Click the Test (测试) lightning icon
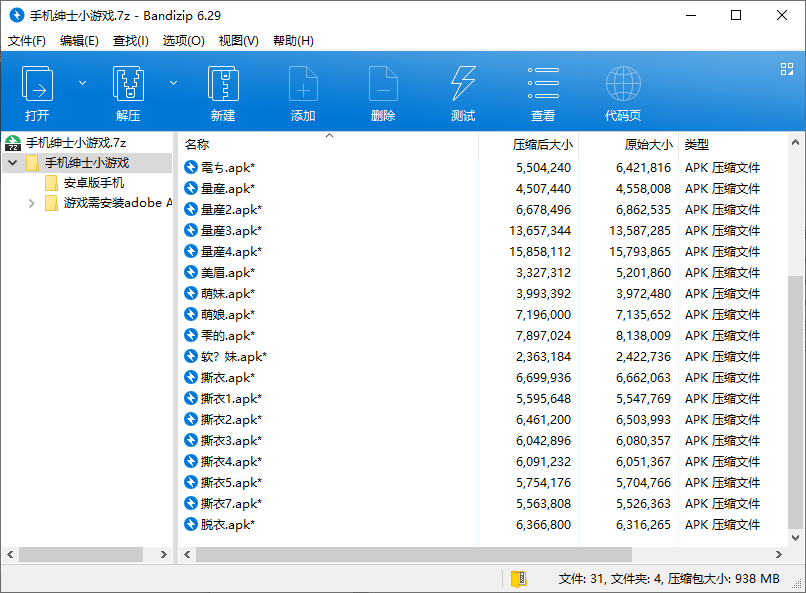 [463, 83]
